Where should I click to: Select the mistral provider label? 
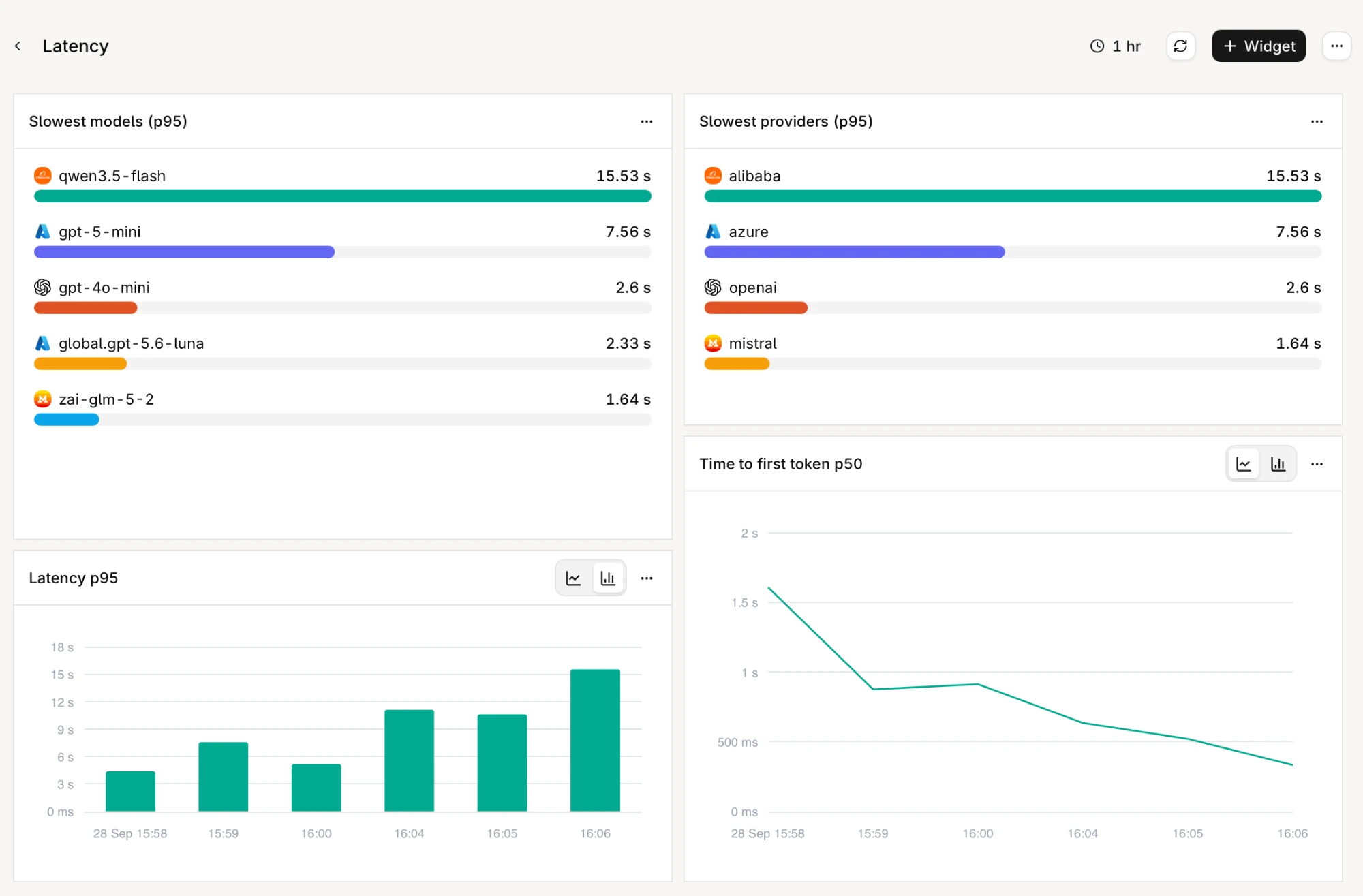[x=752, y=343]
